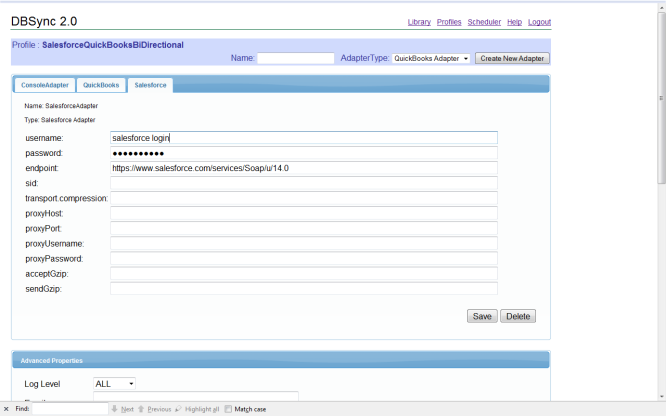The height and width of the screenshot is (416, 666).
Task: Switch to the ConsoleAdapter tab
Action: [x=45, y=86]
